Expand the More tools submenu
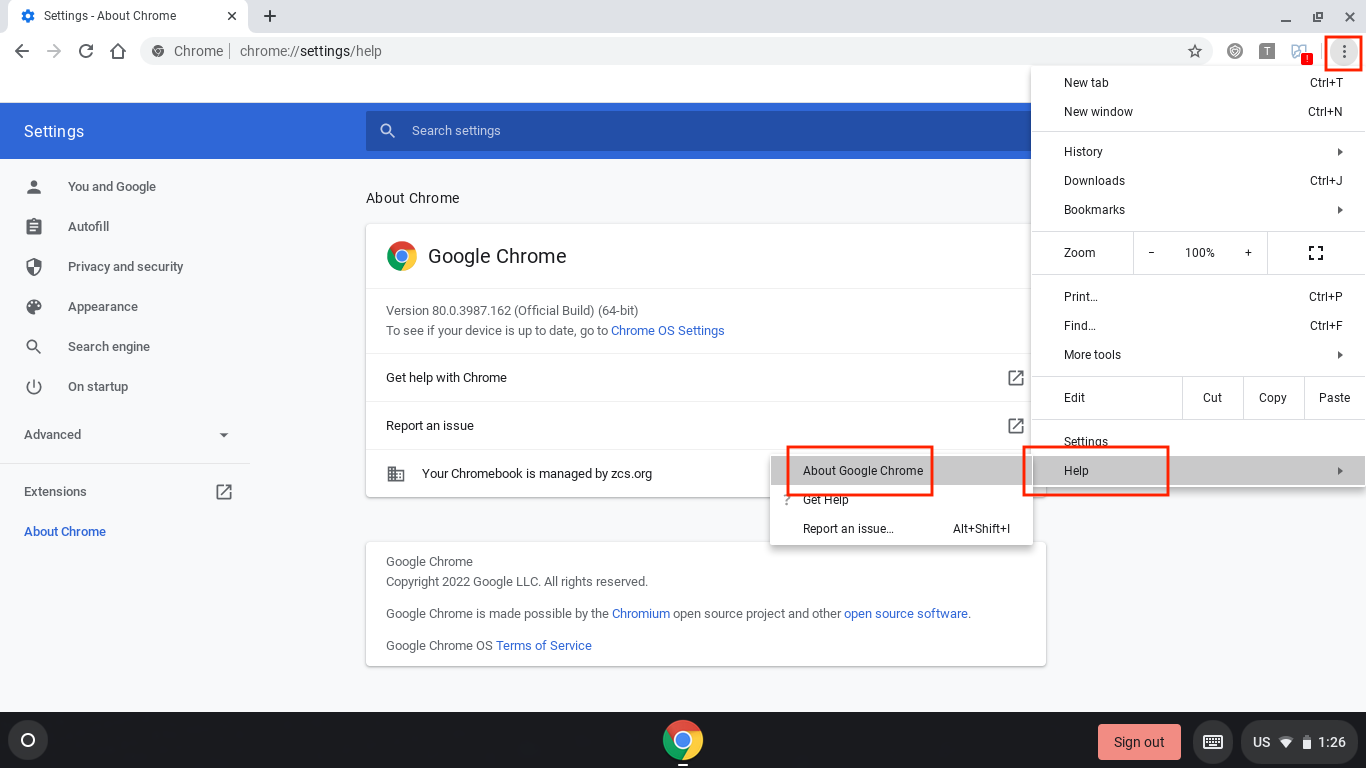 pyautogui.click(x=1198, y=355)
